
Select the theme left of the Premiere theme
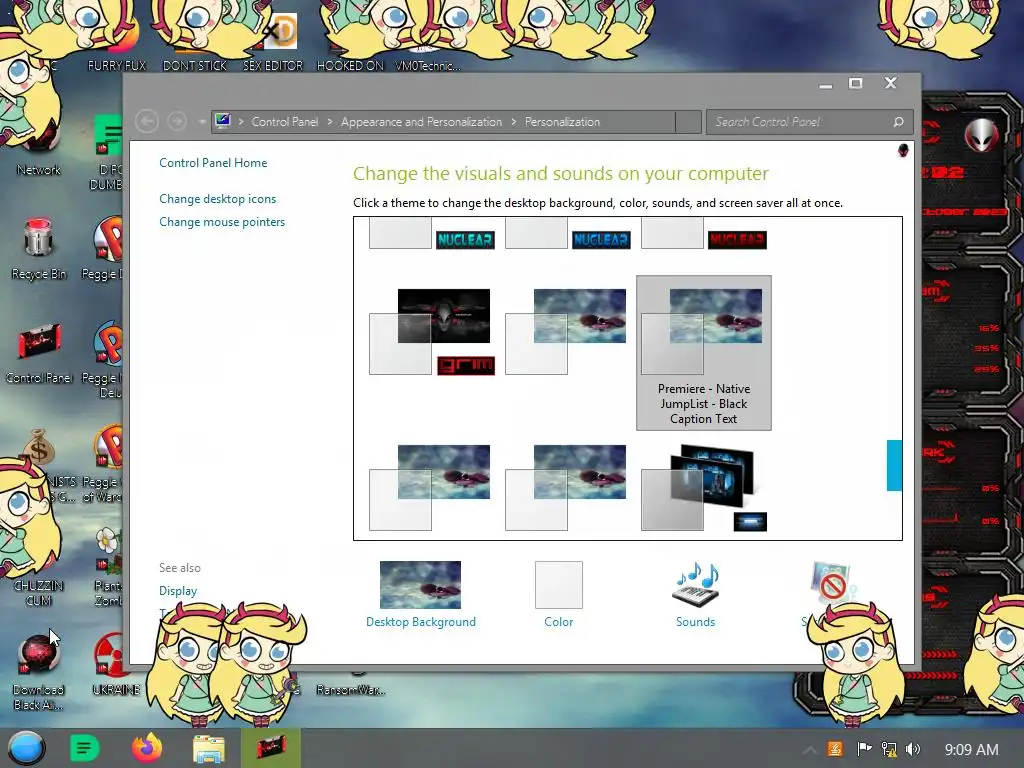[x=568, y=332]
